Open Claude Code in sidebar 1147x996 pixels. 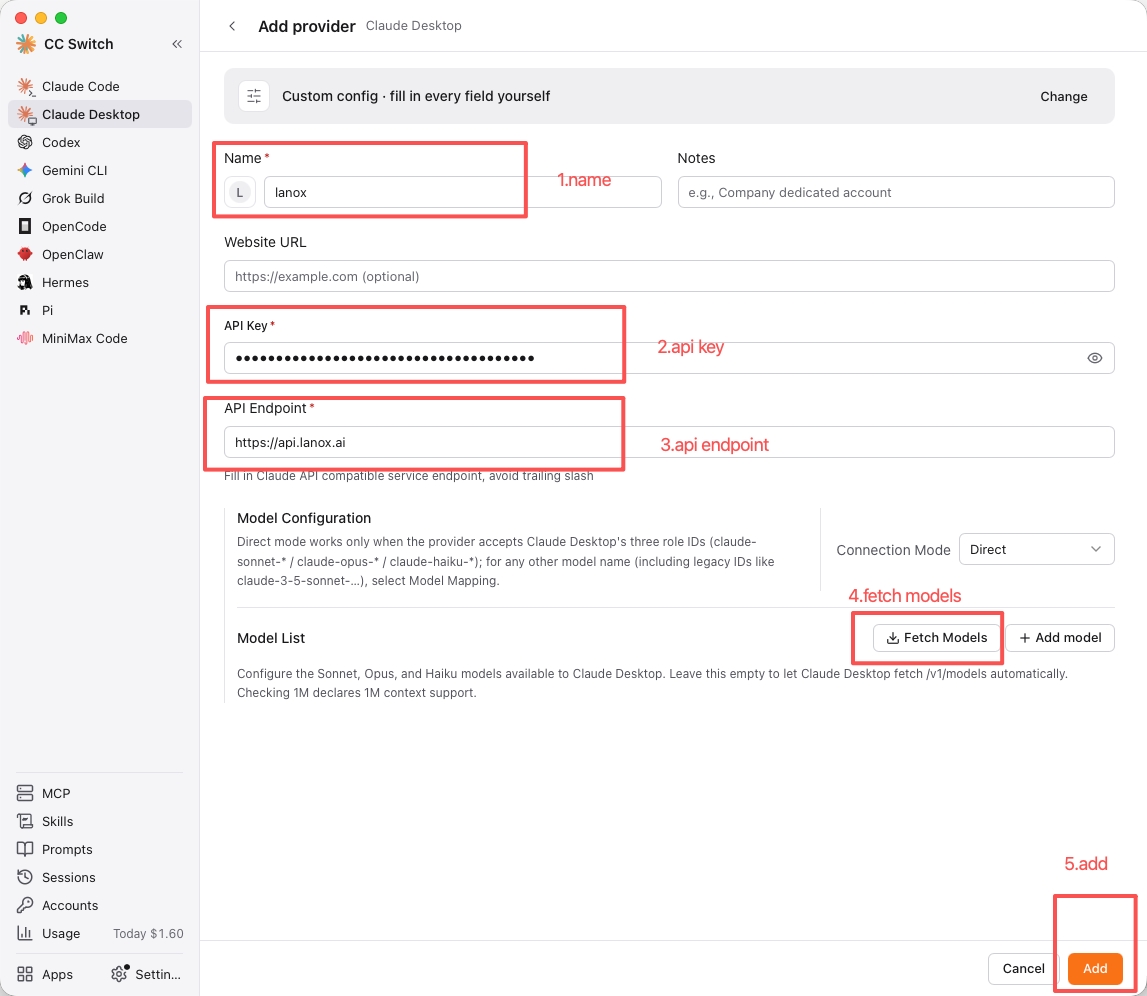[99, 86]
